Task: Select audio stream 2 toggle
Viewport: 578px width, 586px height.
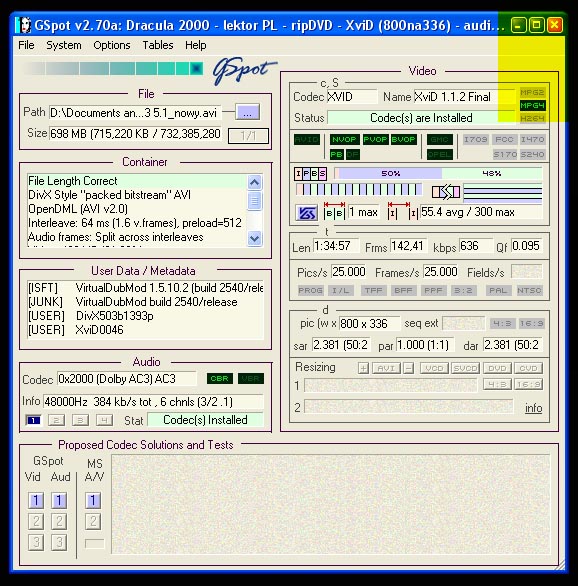Action: [x=56, y=420]
